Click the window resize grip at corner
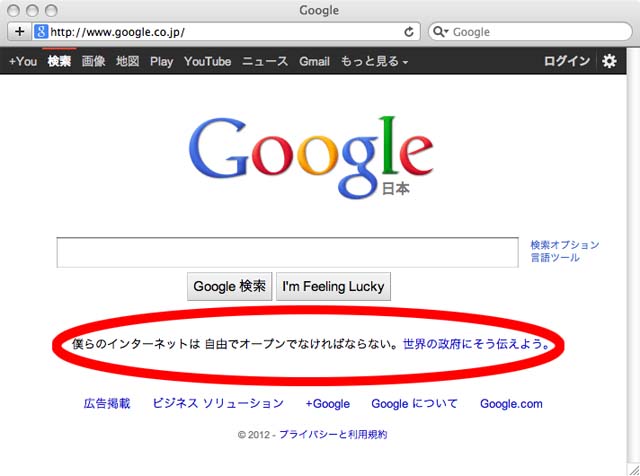 pyautogui.click(x=633, y=469)
